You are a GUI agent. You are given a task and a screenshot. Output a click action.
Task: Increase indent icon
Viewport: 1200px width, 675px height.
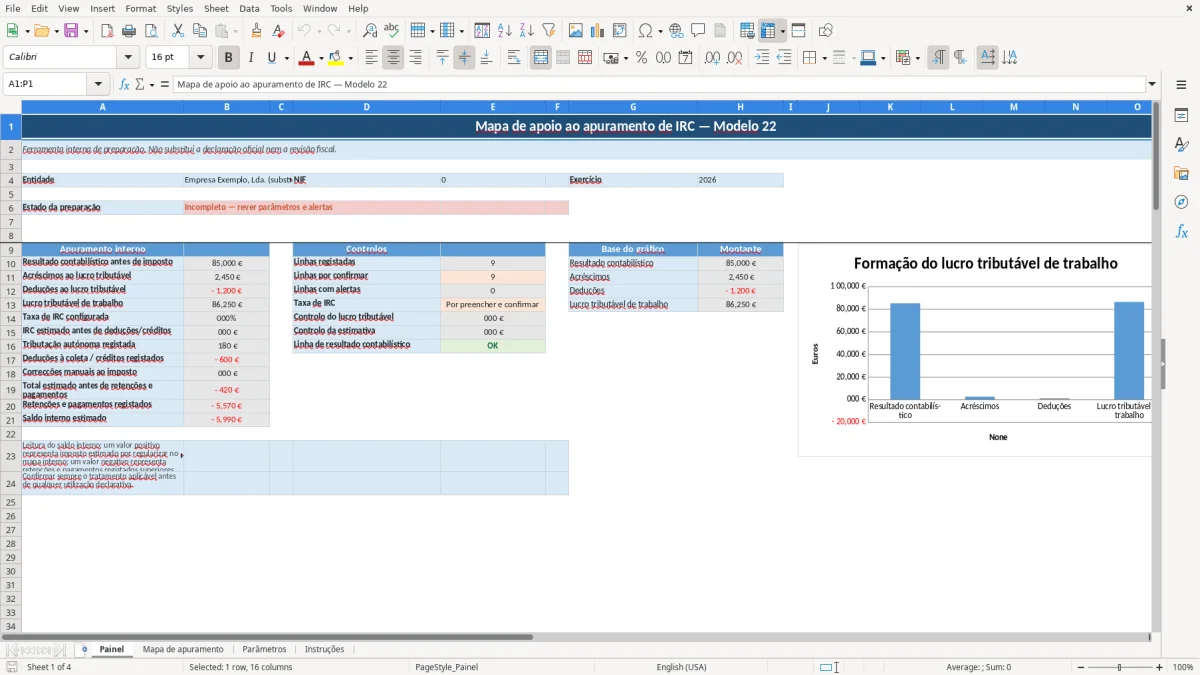point(762,58)
